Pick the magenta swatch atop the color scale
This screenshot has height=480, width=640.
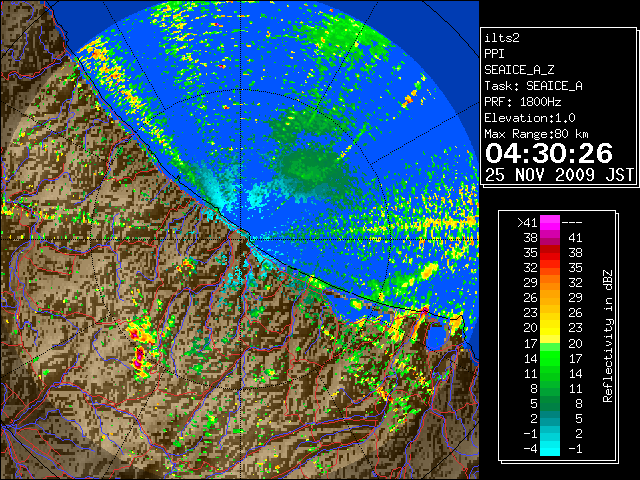pyautogui.click(x=549, y=222)
